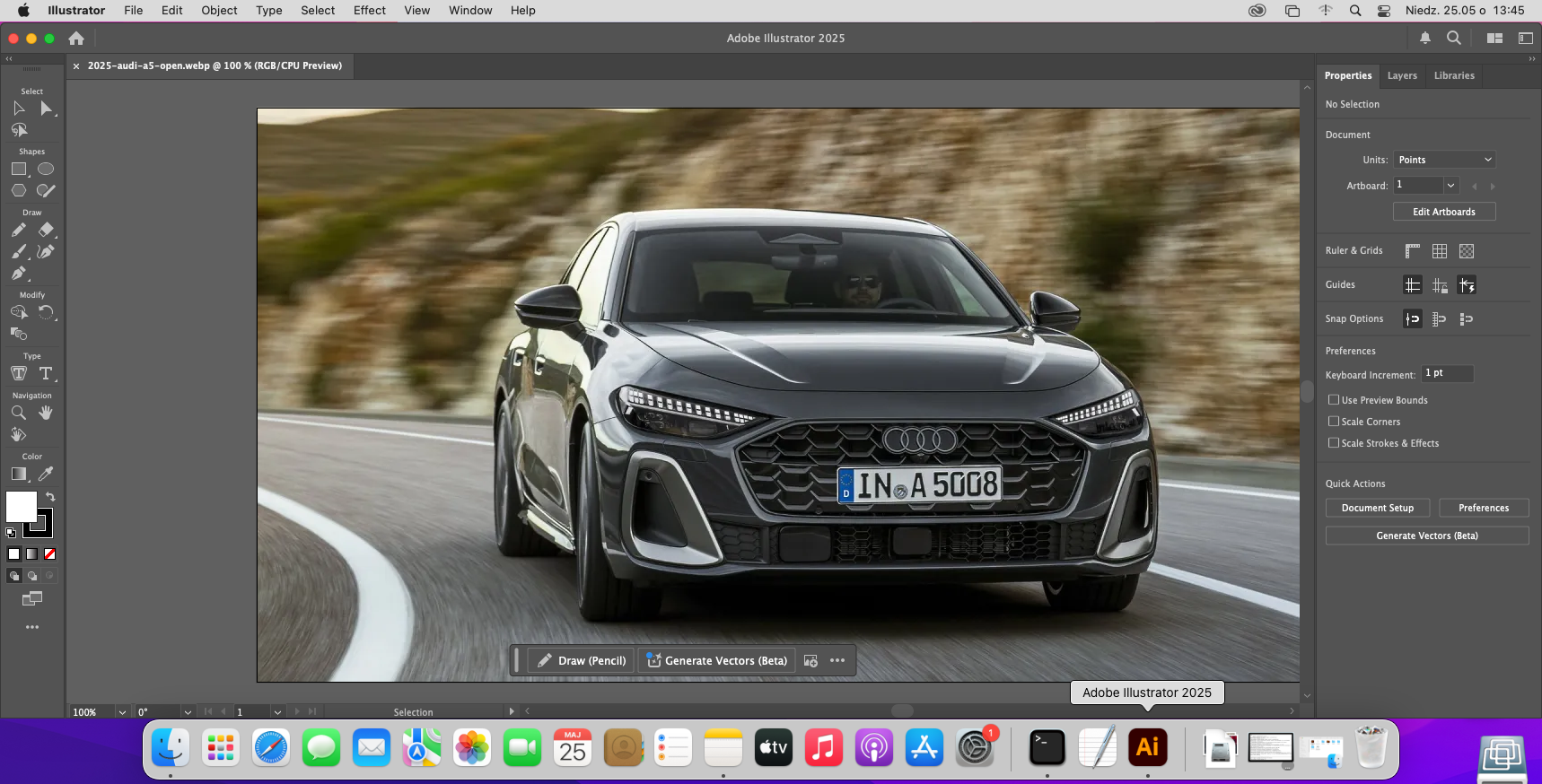Open the Artboard number dropdown
The image size is (1542, 784).
[x=1450, y=185]
